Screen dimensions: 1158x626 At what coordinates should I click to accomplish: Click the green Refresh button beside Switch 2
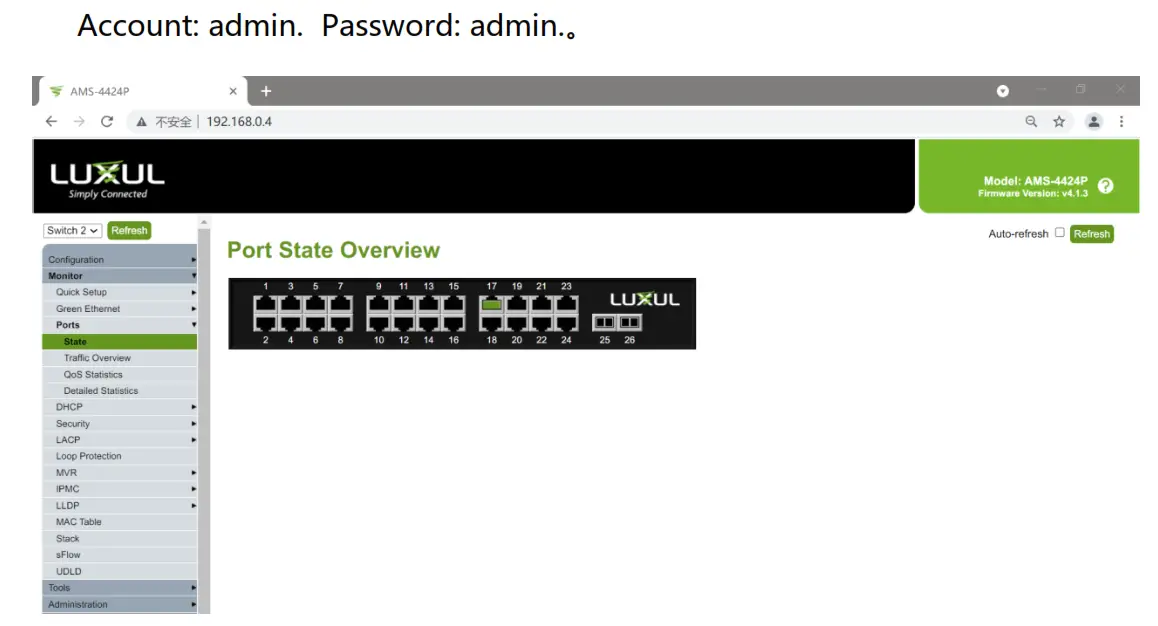tap(129, 230)
